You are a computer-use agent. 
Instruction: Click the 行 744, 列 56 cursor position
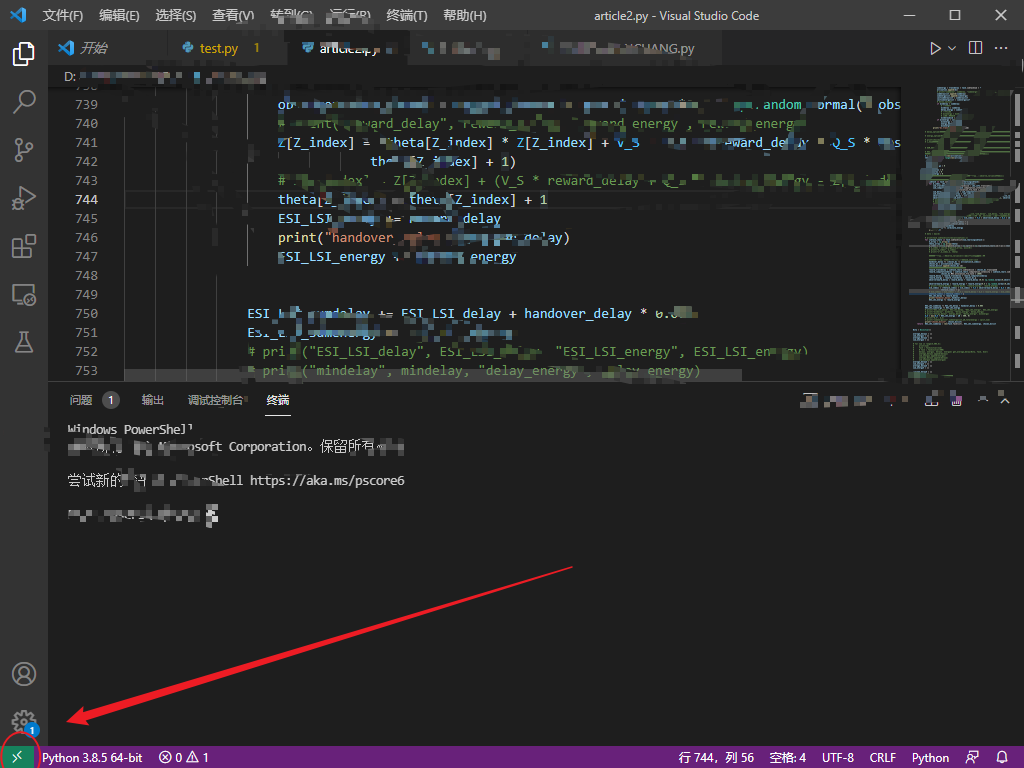tap(716, 758)
